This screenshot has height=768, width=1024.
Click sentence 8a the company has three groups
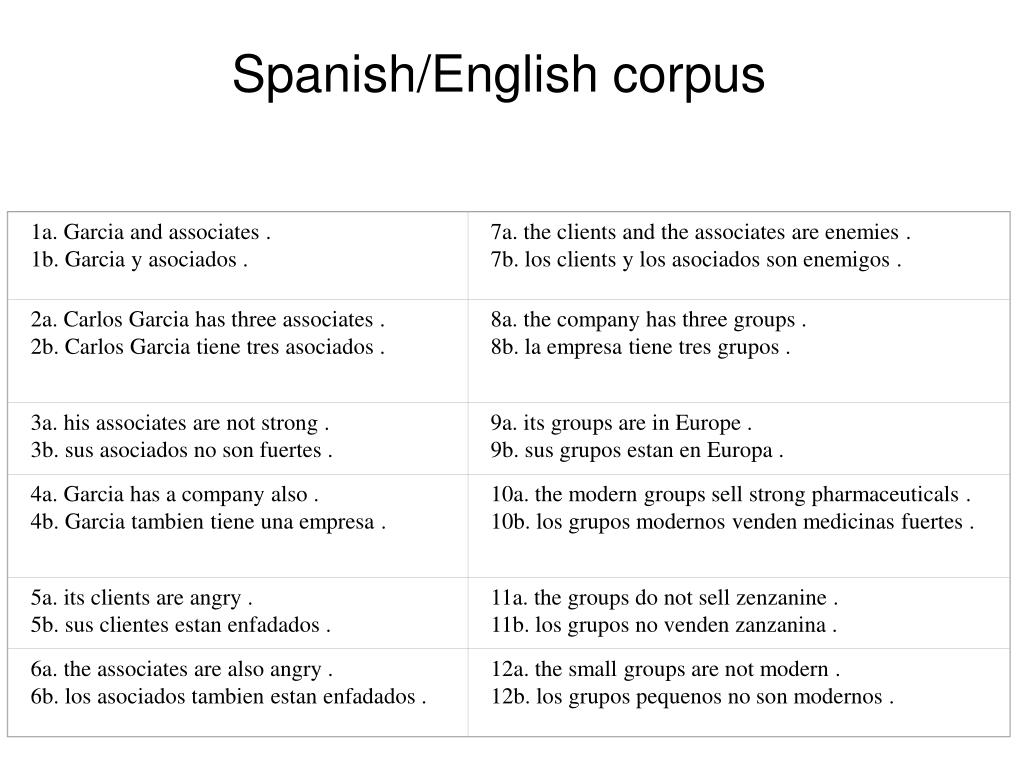coord(648,319)
